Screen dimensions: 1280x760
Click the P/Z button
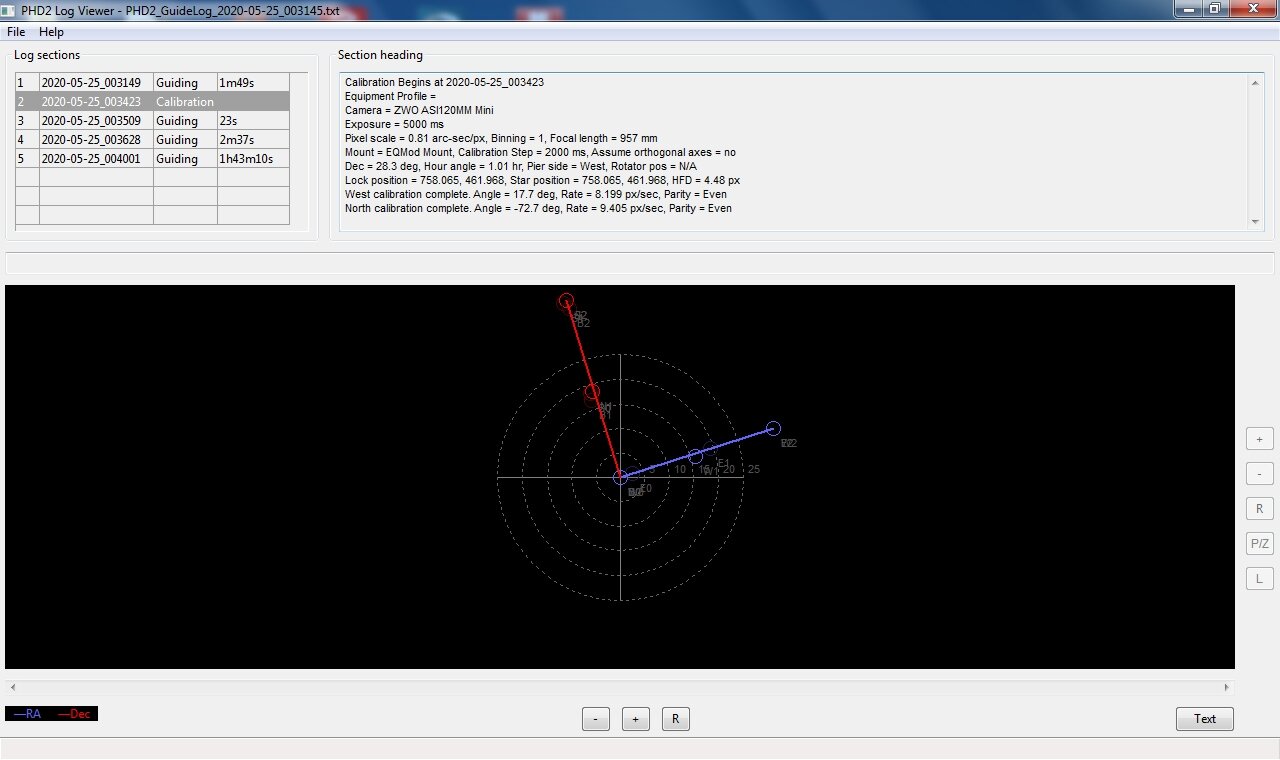(x=1259, y=544)
